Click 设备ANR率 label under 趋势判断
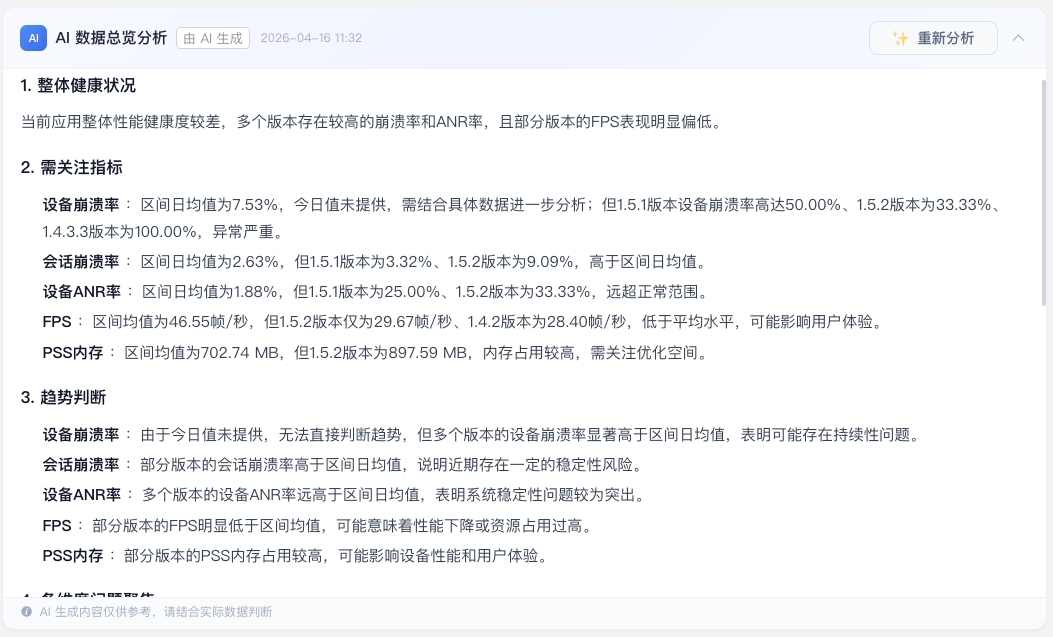The height and width of the screenshot is (637, 1053). pos(82,494)
